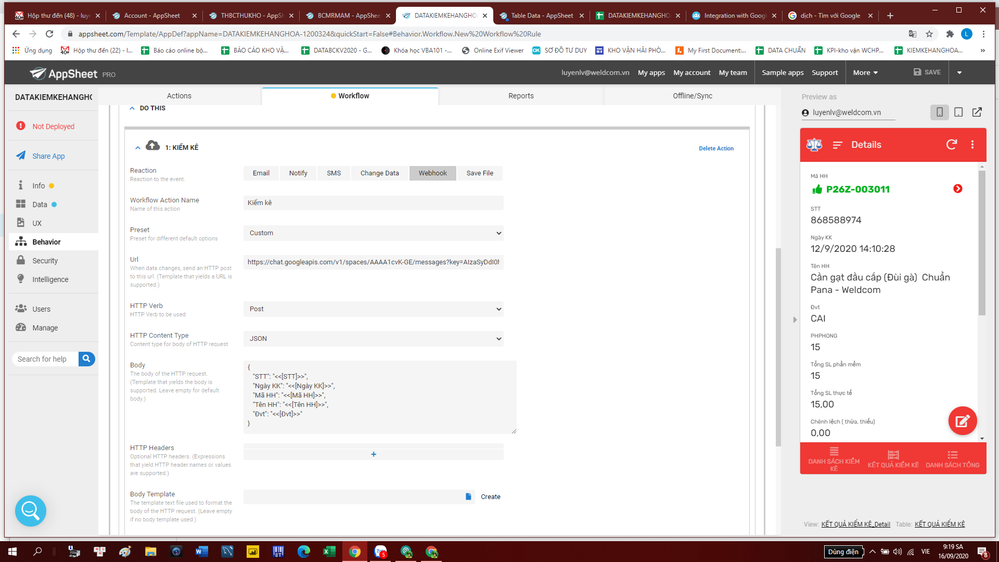Screen dimensions: 999x562
Task: Collapse the 1: KIỂM KÊ action
Action: tap(138, 148)
